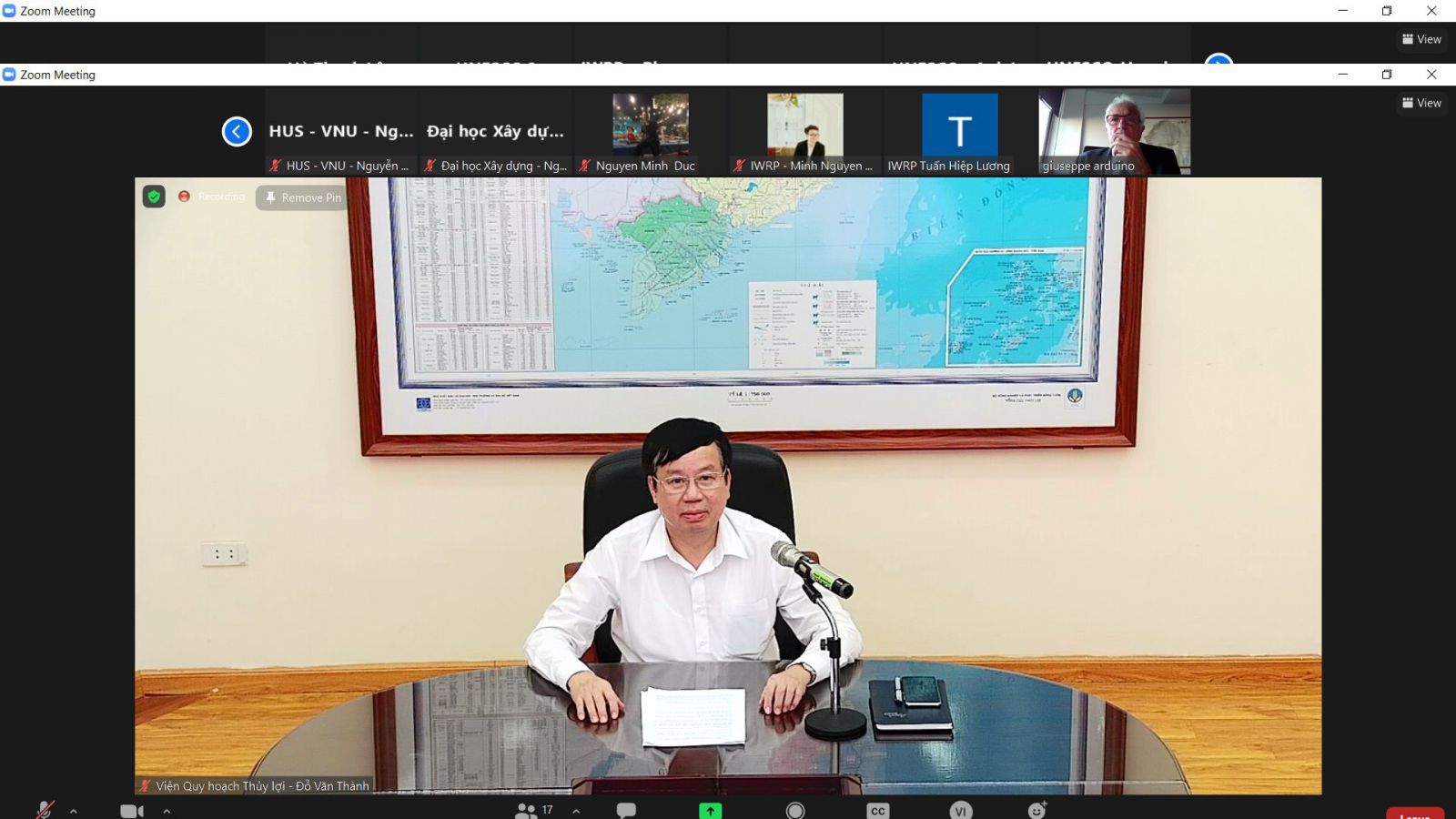Open the Chat panel

point(626,810)
